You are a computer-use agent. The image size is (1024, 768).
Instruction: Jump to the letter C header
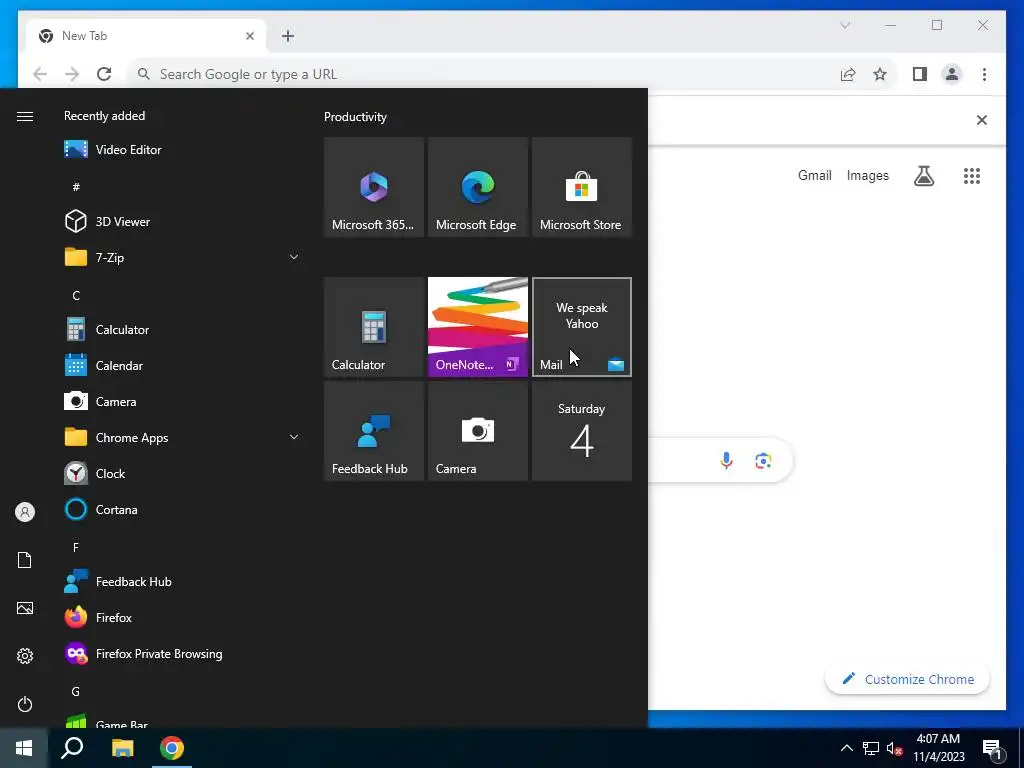(x=76, y=296)
